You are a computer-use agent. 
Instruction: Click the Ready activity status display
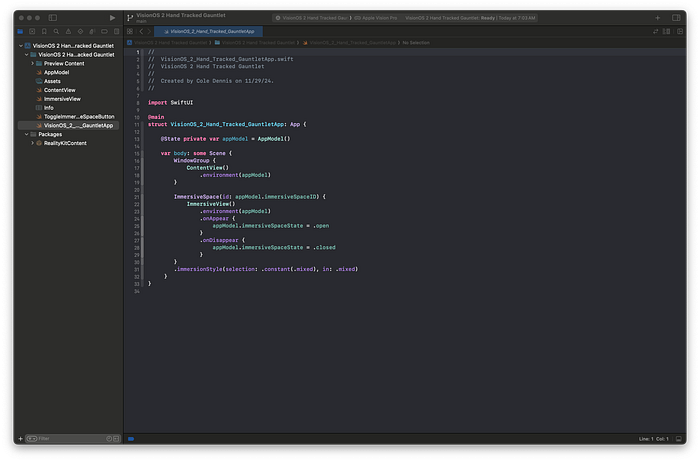pyautogui.click(x=470, y=18)
